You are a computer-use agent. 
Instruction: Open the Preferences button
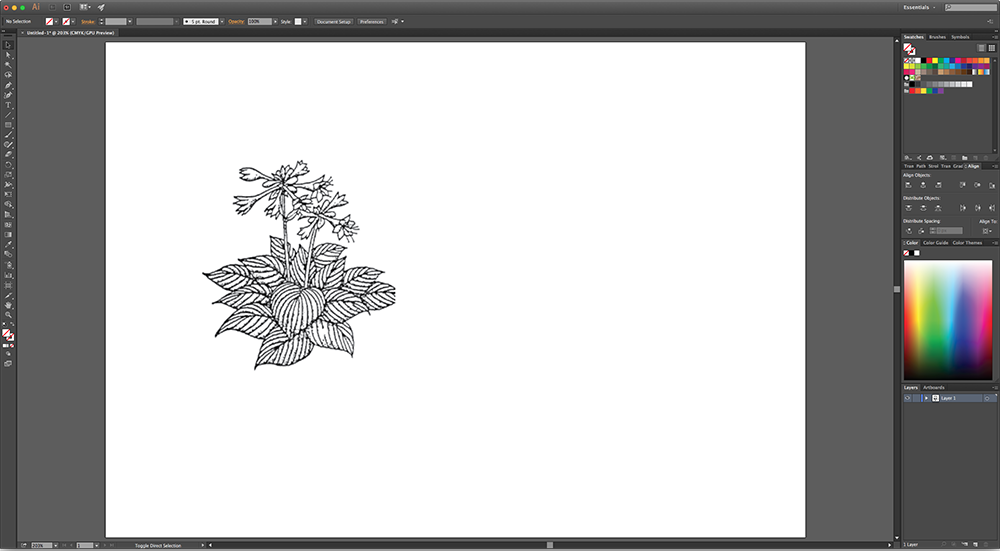tap(371, 21)
